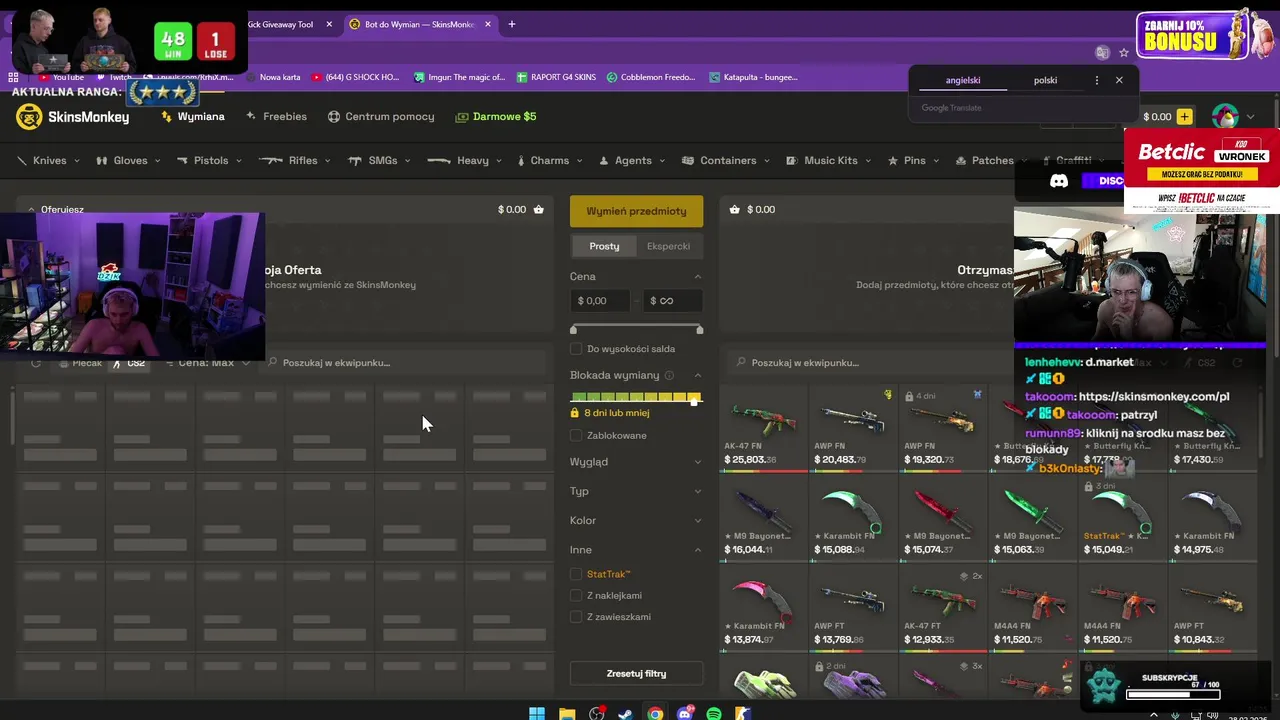Expand the Kolor filter section
Viewport: 1280px width, 720px height.
698,520
